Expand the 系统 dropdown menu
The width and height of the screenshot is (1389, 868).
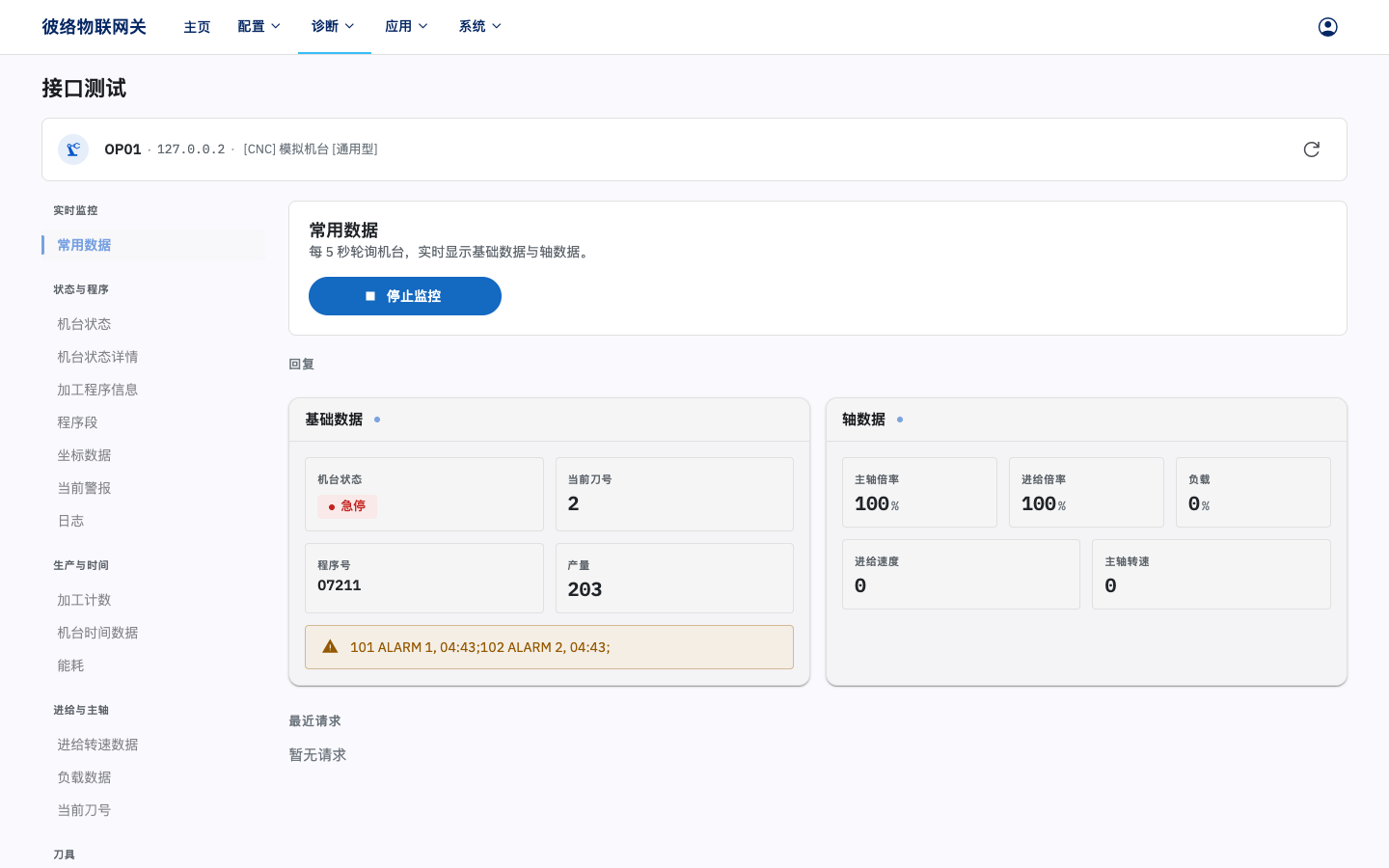(x=480, y=26)
